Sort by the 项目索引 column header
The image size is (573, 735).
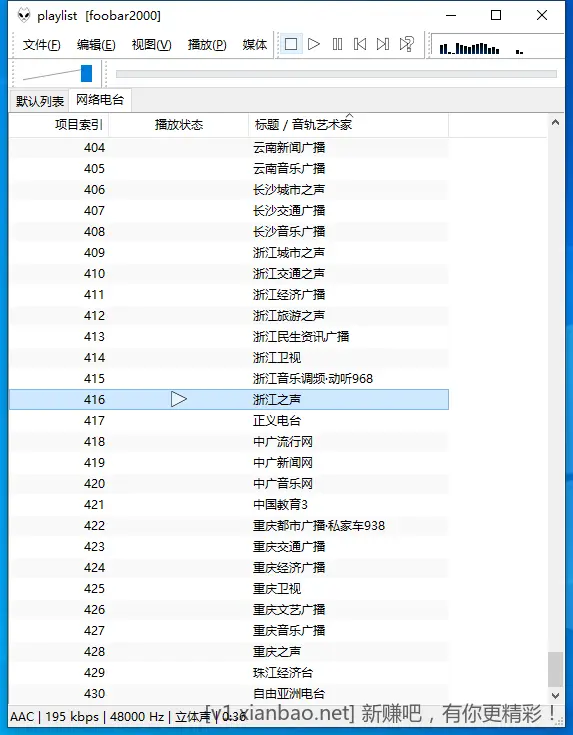tap(59, 125)
